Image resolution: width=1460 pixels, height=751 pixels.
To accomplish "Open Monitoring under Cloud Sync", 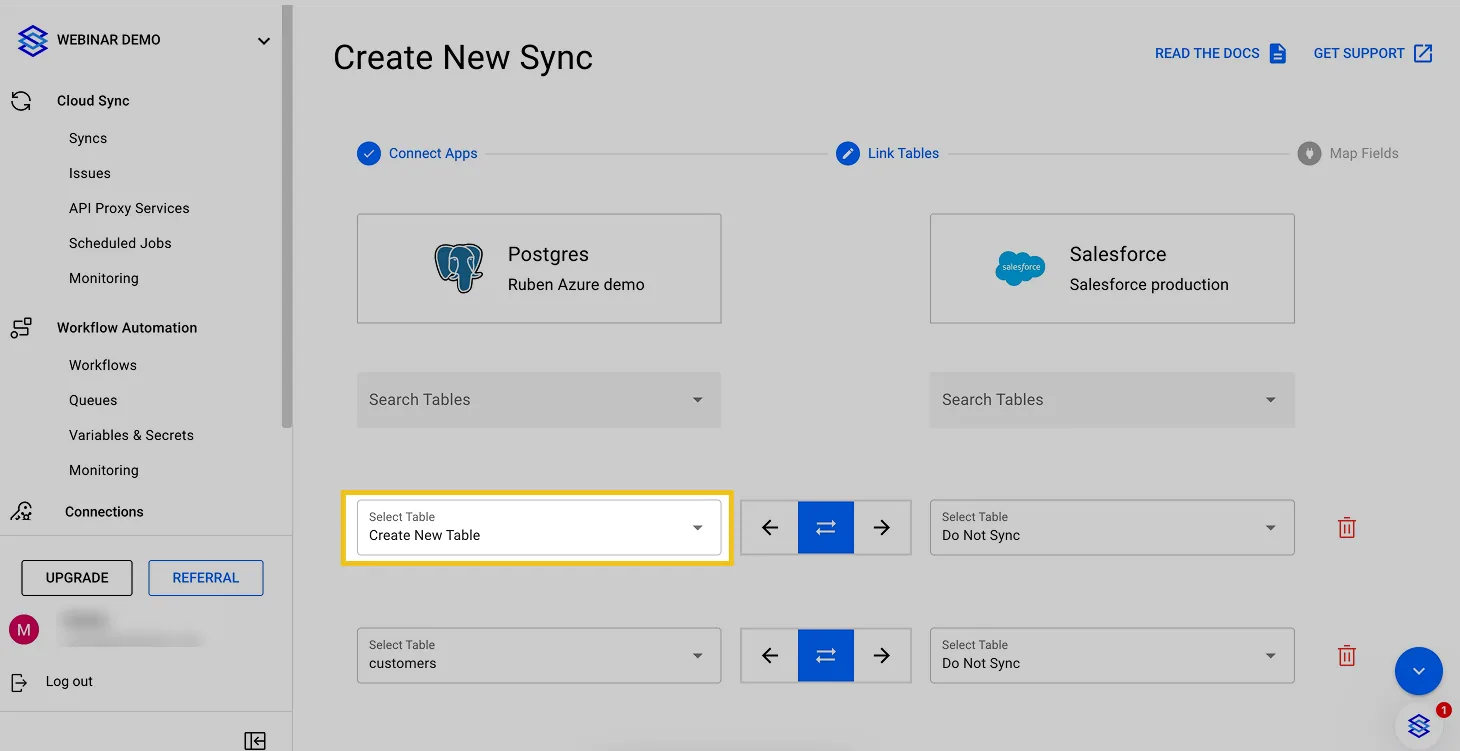I will pyautogui.click(x=104, y=279).
